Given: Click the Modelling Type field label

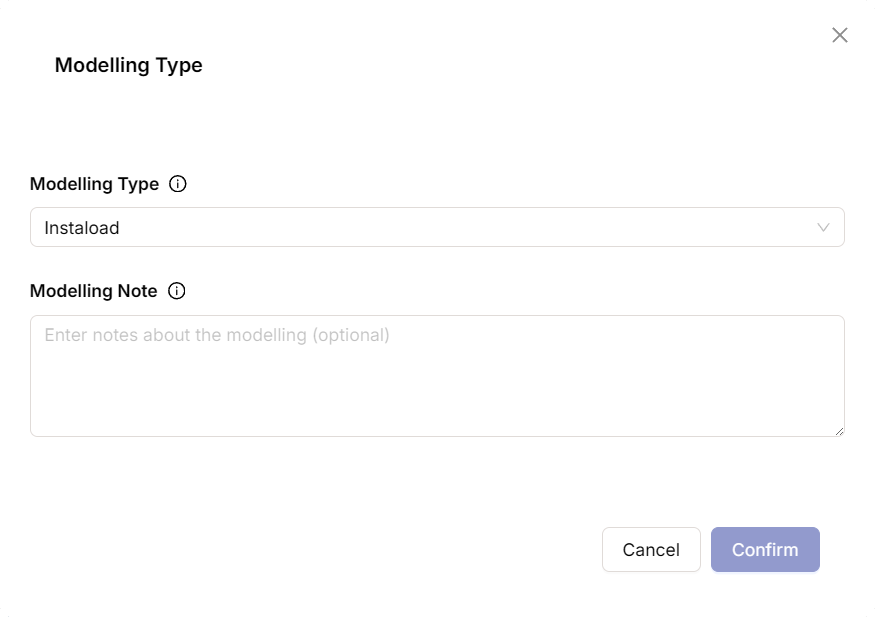Looking at the screenshot, I should (x=94, y=184).
